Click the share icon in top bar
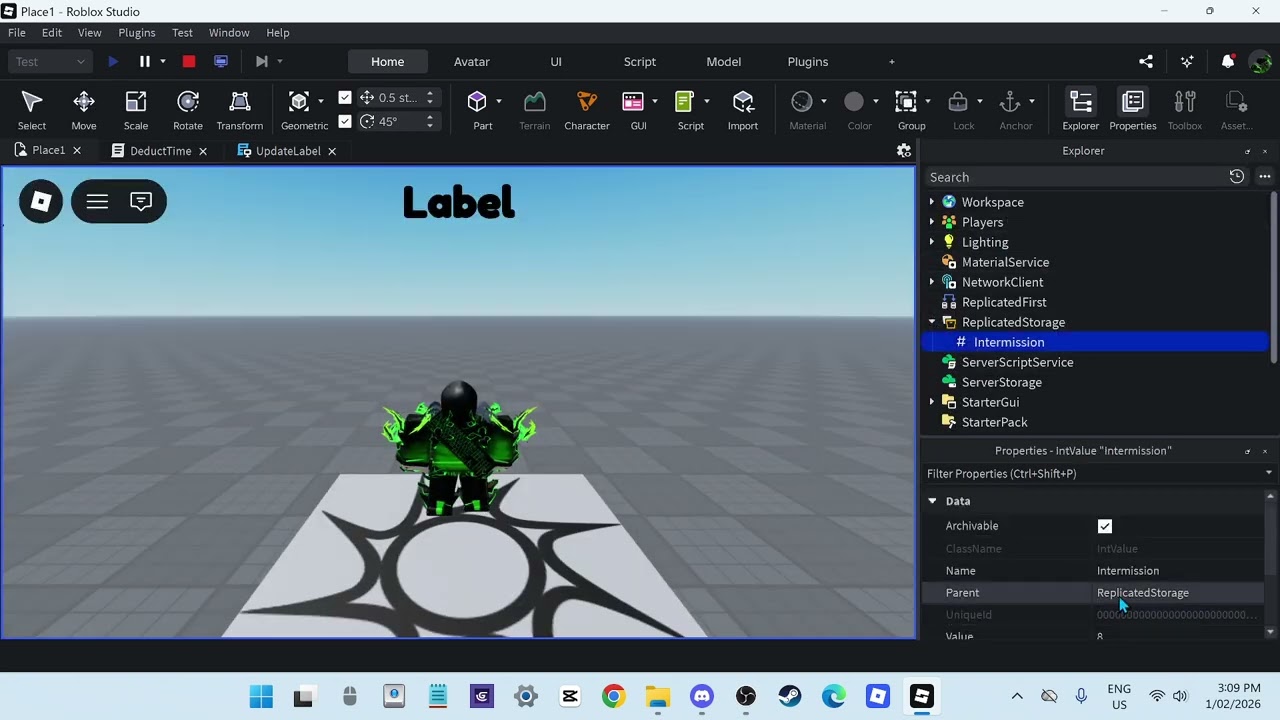 coord(1146,62)
